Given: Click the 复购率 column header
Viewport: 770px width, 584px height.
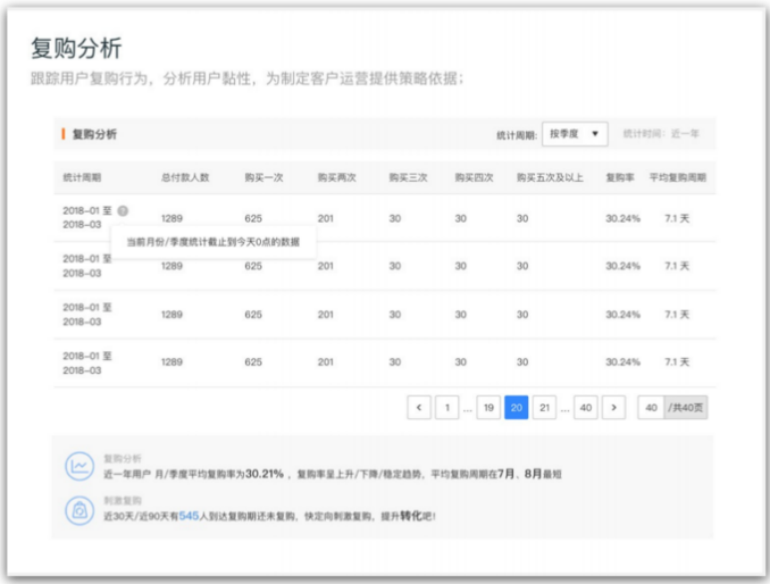Looking at the screenshot, I should click(620, 177).
